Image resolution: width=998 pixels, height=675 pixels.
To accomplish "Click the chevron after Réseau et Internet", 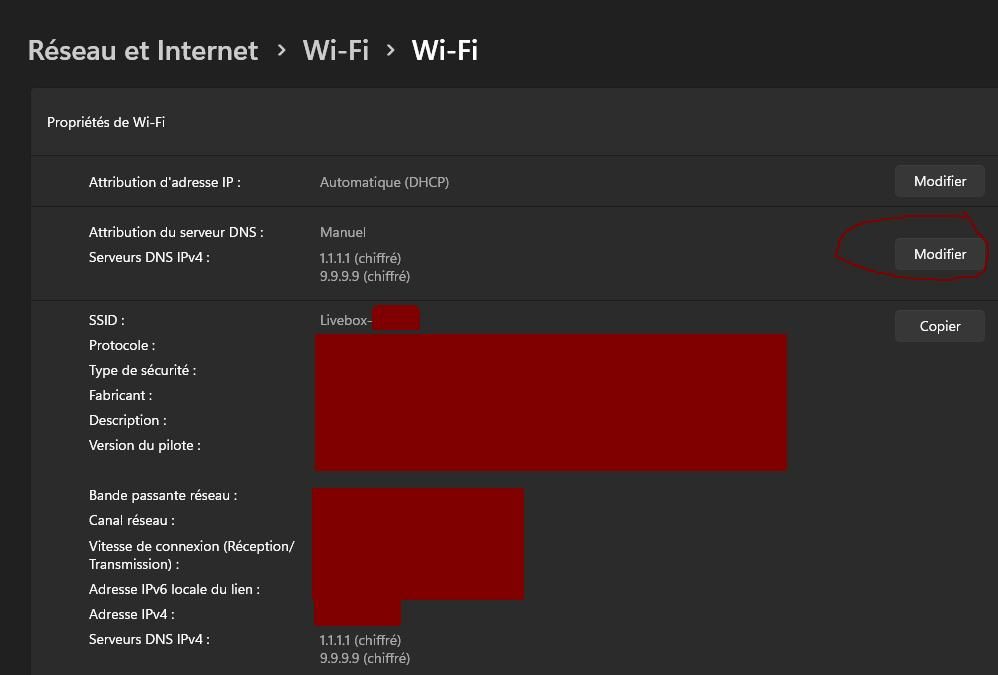I will pyautogui.click(x=281, y=50).
